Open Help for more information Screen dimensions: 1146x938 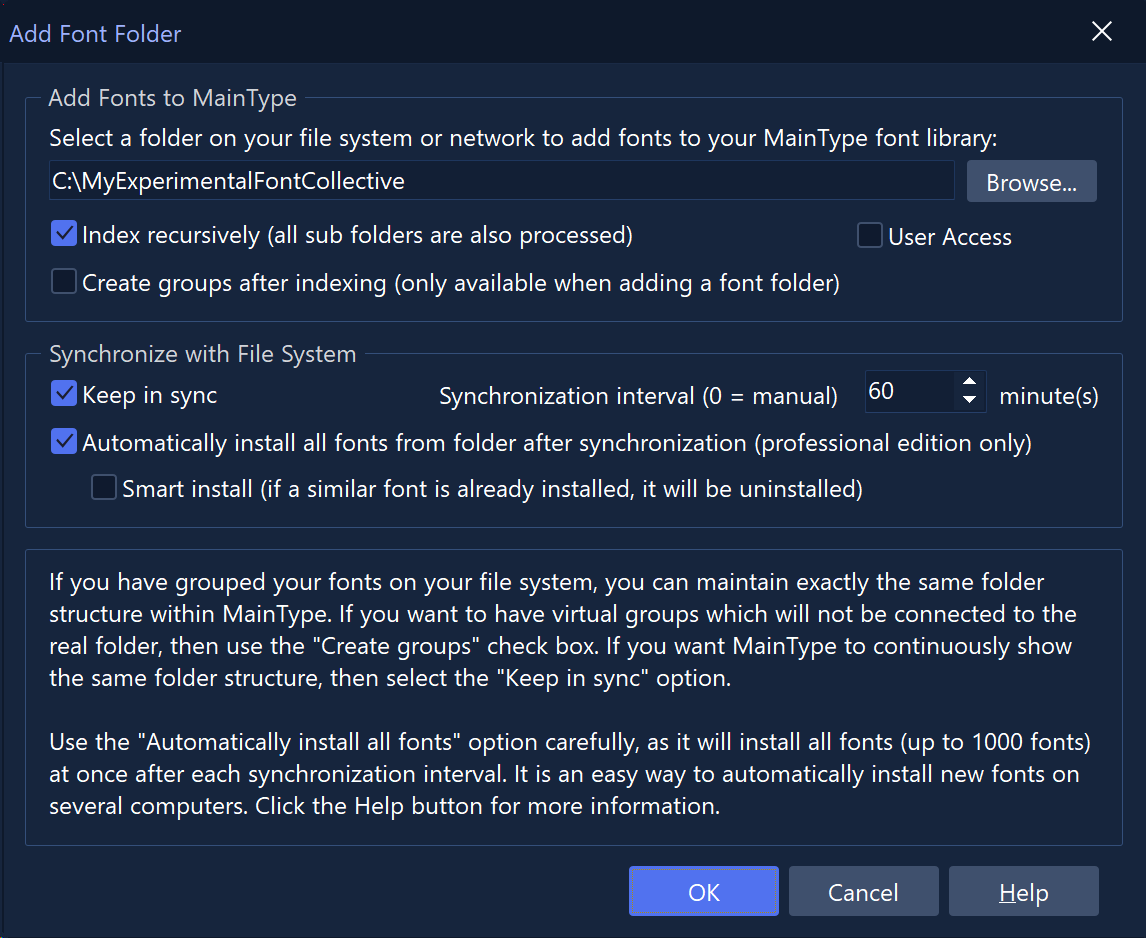[x=1023, y=892]
